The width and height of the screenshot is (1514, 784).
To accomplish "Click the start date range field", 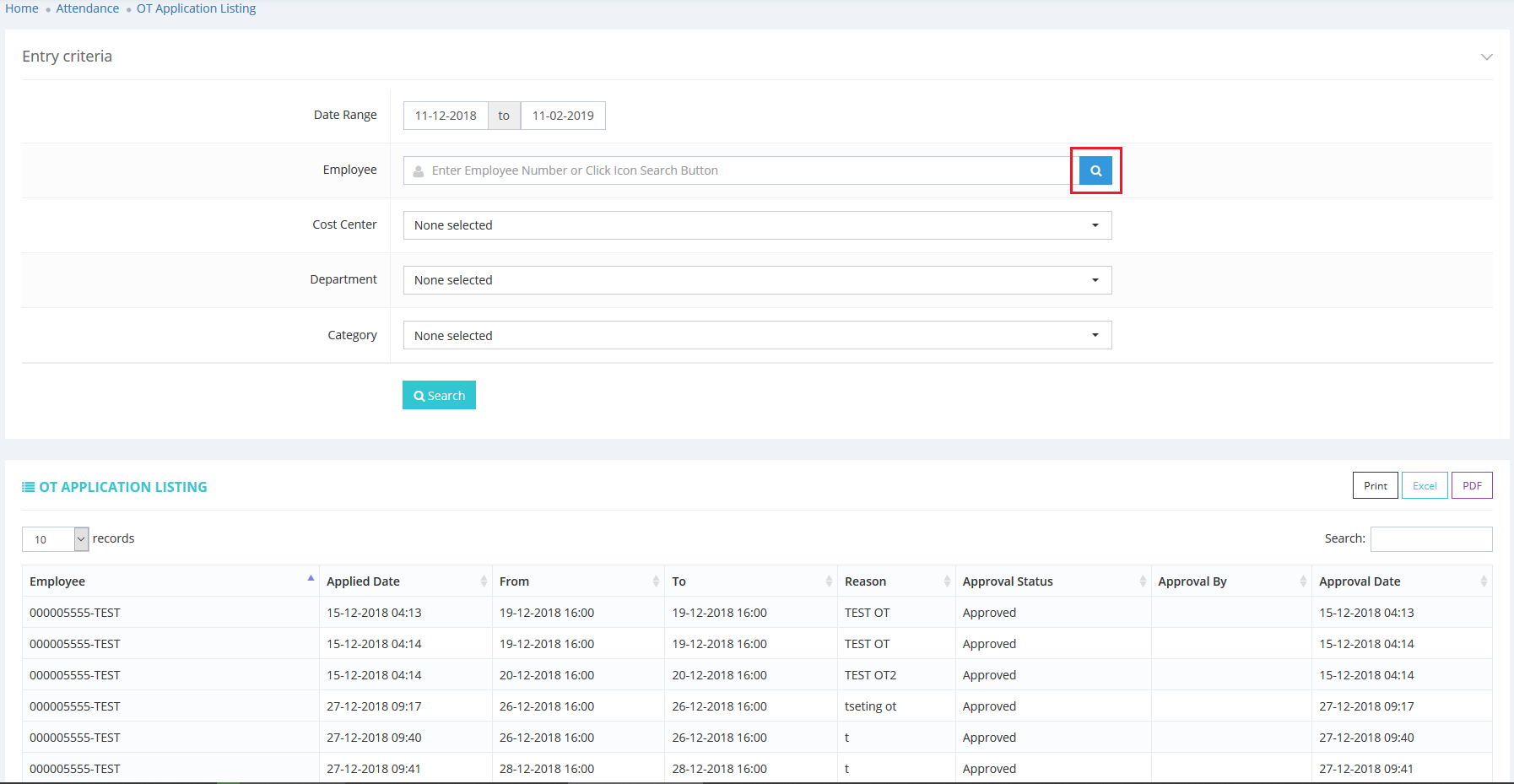I will click(x=446, y=116).
